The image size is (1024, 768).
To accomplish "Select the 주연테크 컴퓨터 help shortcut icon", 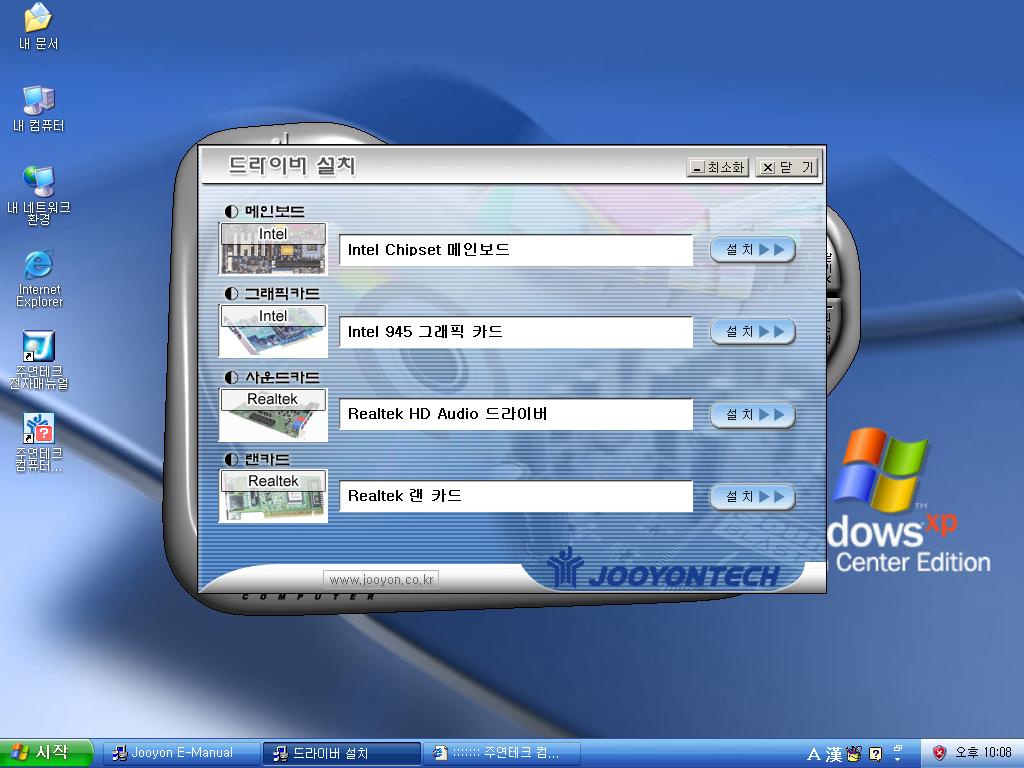I will click(x=39, y=441).
